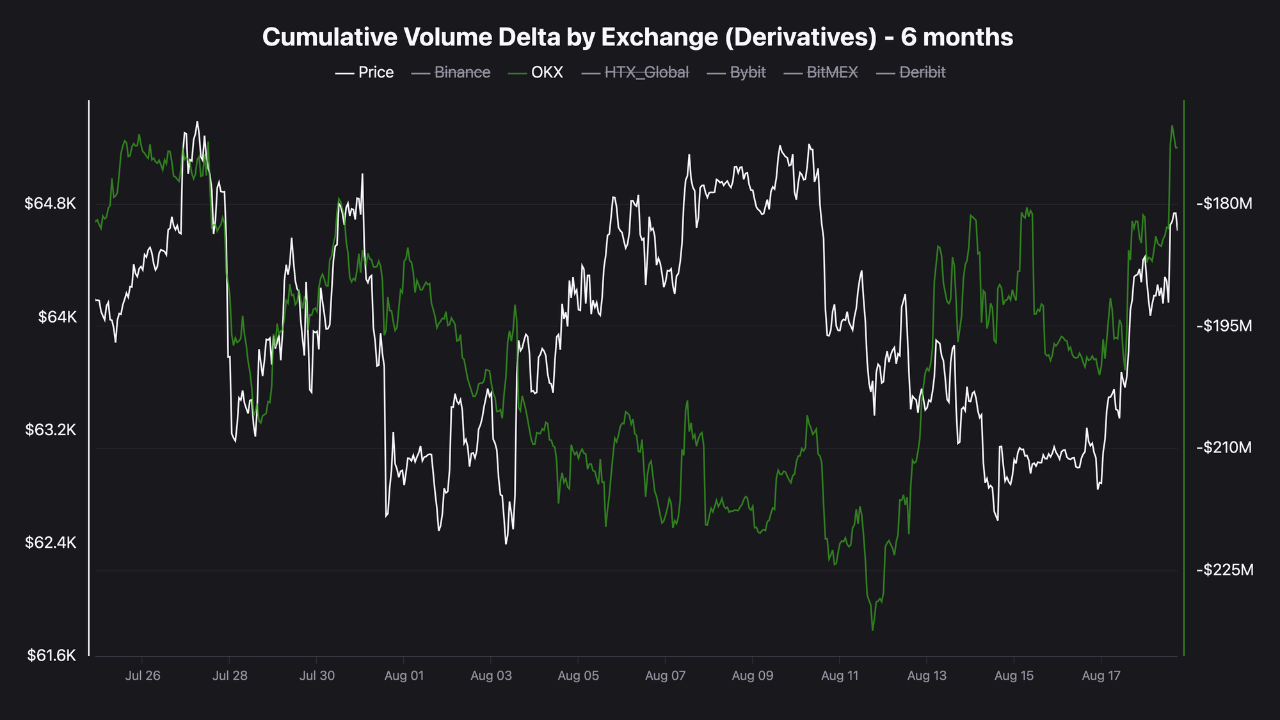
Task: Enable the BitMEX legend entry
Action: (x=820, y=72)
